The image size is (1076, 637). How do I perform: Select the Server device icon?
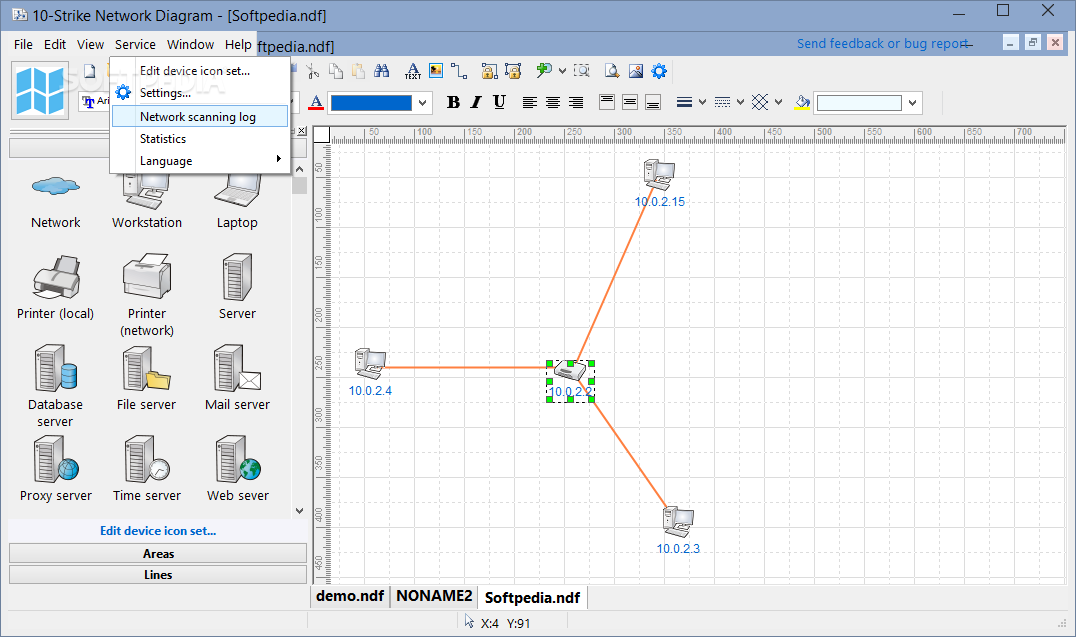[x=237, y=277]
